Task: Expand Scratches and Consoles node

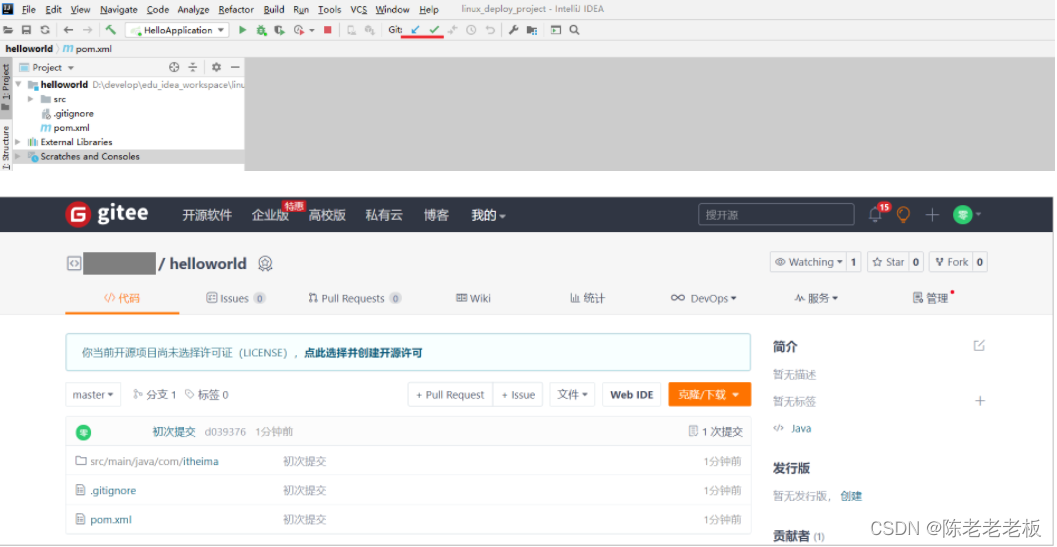Action: click(18, 156)
